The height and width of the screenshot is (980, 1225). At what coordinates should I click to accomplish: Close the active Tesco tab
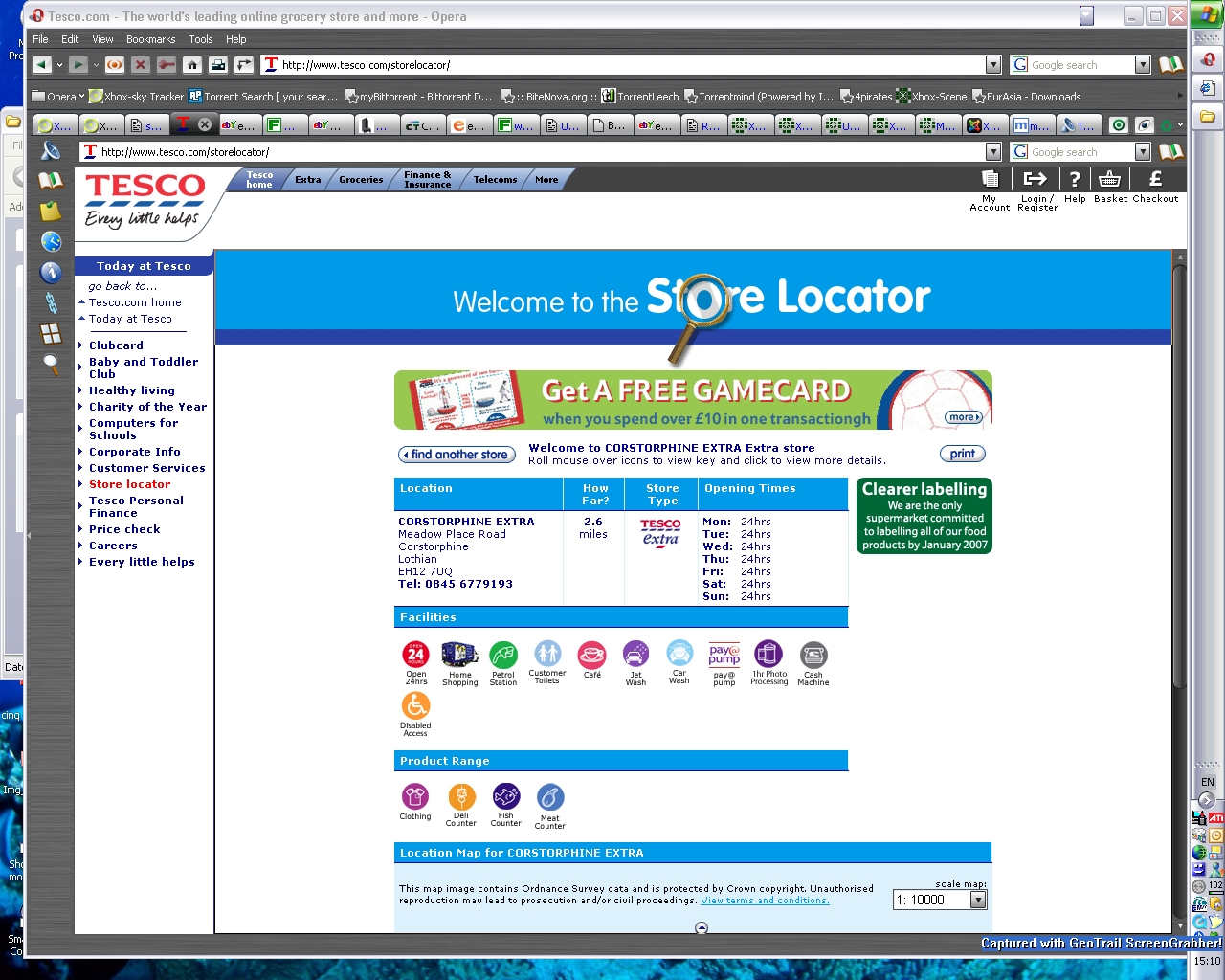tap(204, 124)
